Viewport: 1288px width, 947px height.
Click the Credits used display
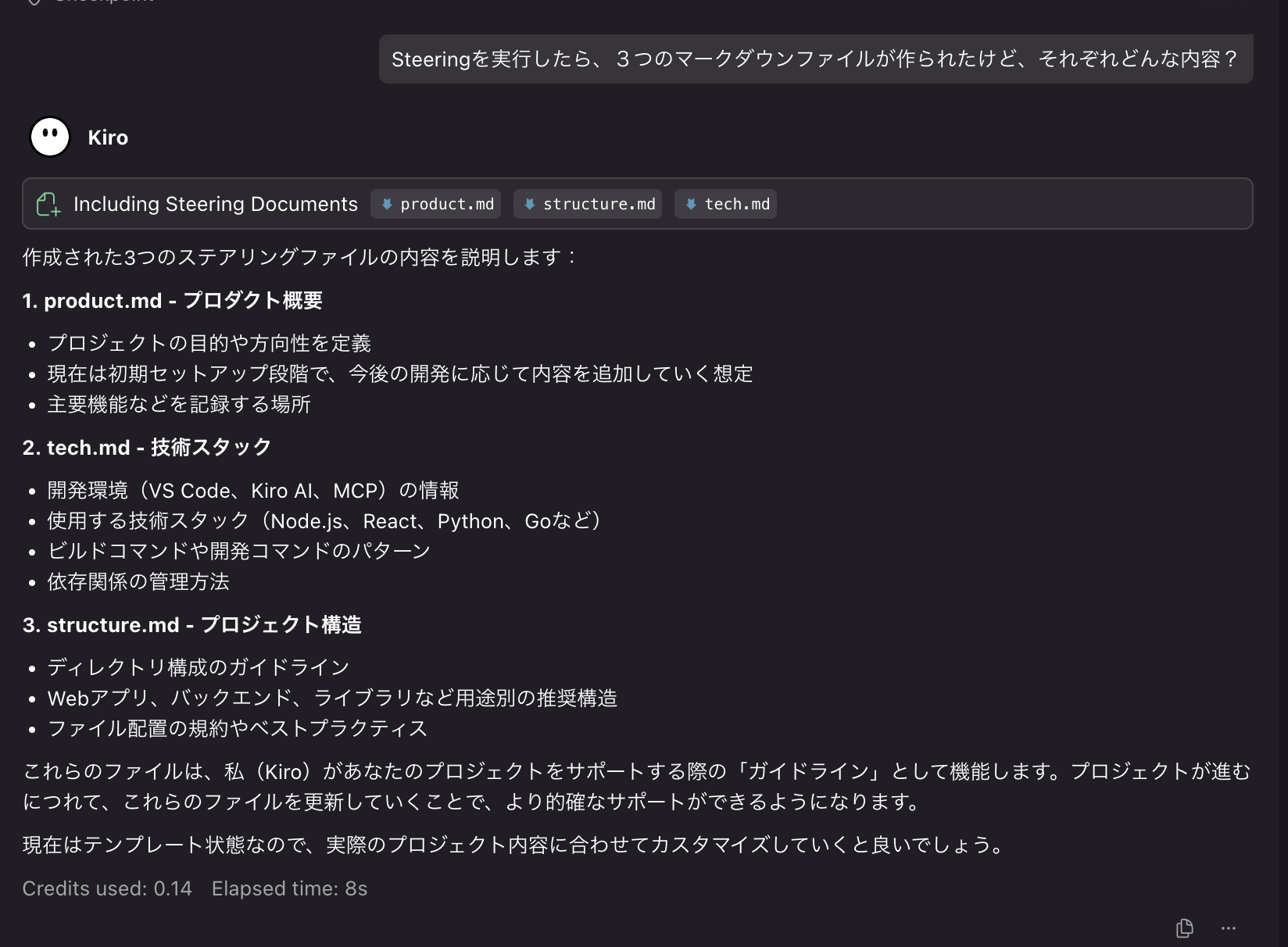click(106, 888)
